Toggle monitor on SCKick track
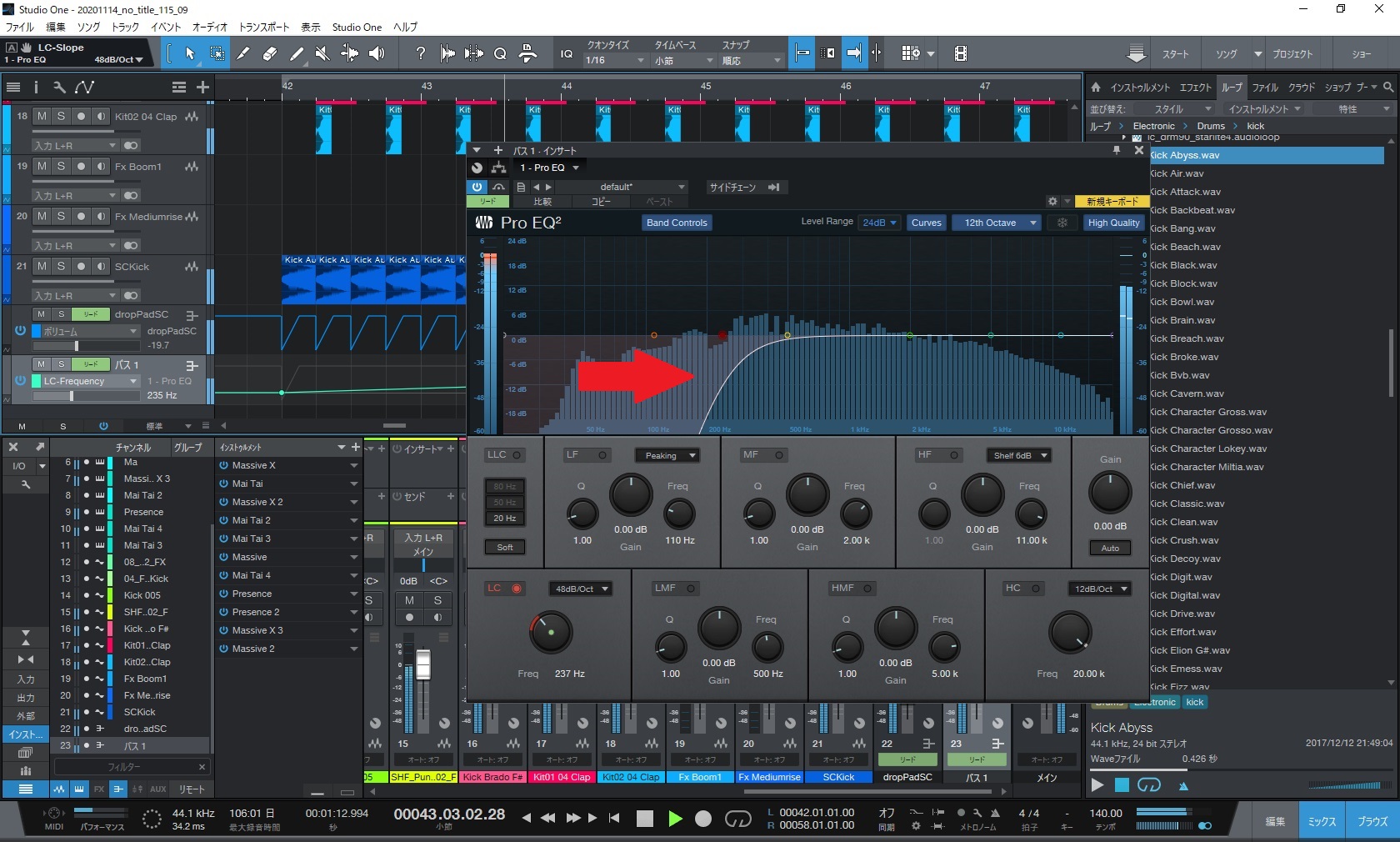Viewport: 1400px width, 842px height. pos(100,266)
